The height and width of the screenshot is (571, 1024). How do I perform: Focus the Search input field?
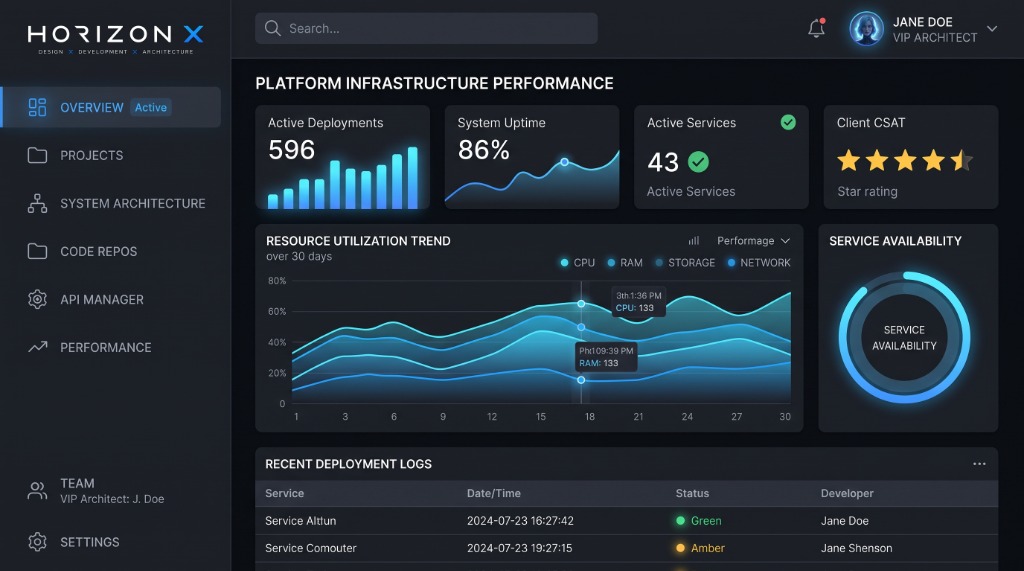[x=426, y=29]
